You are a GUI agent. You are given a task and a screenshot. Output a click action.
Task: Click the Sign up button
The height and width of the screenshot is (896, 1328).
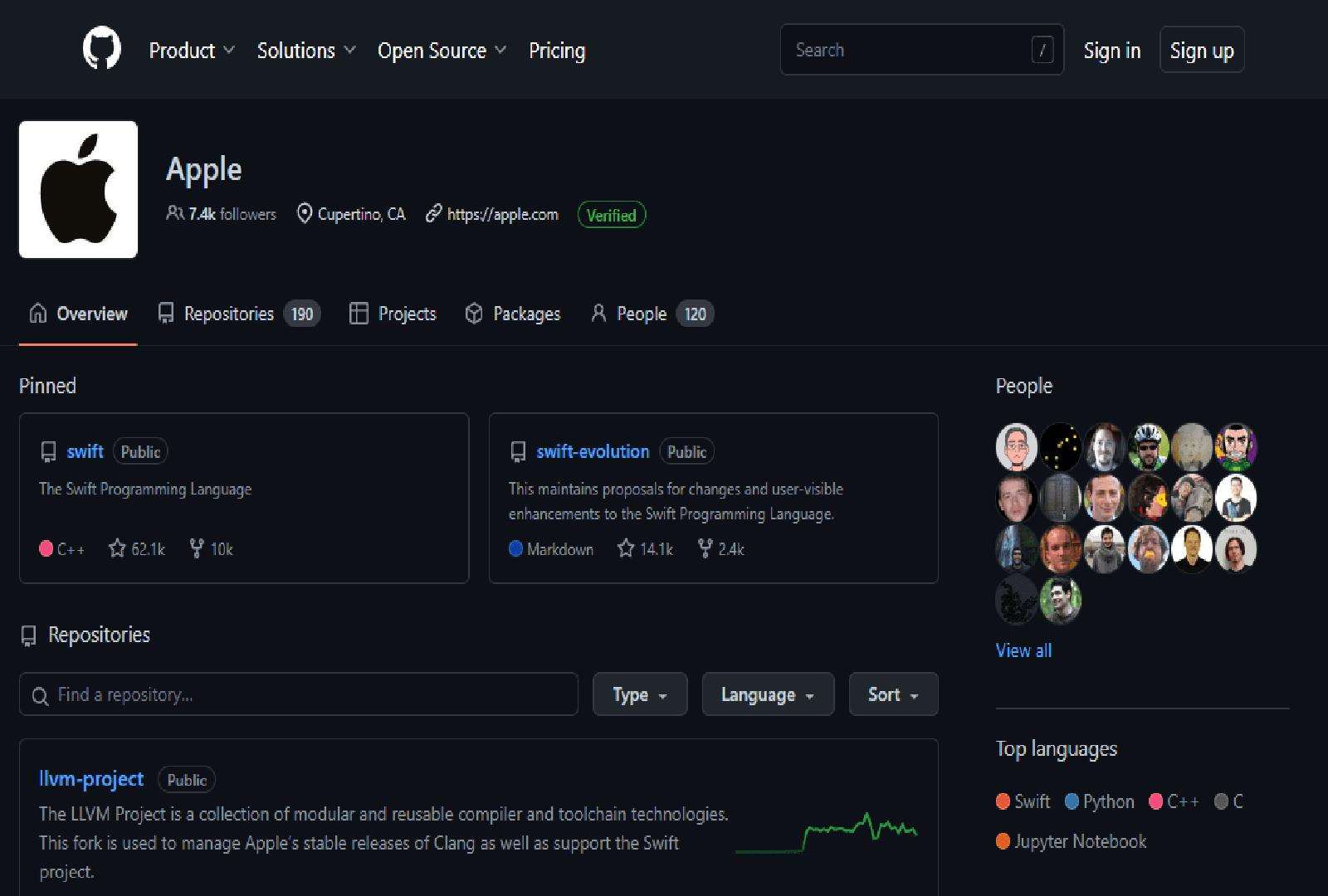[x=1201, y=51]
